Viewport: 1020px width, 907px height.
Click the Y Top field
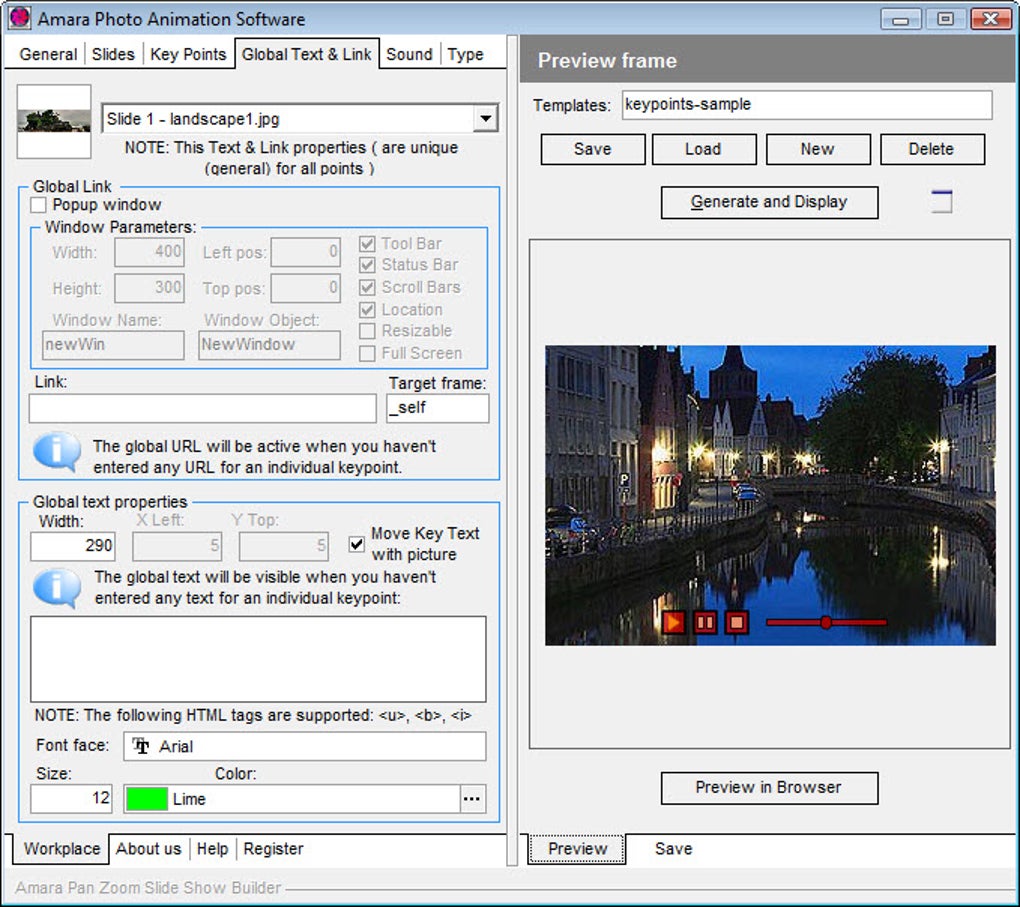click(284, 546)
